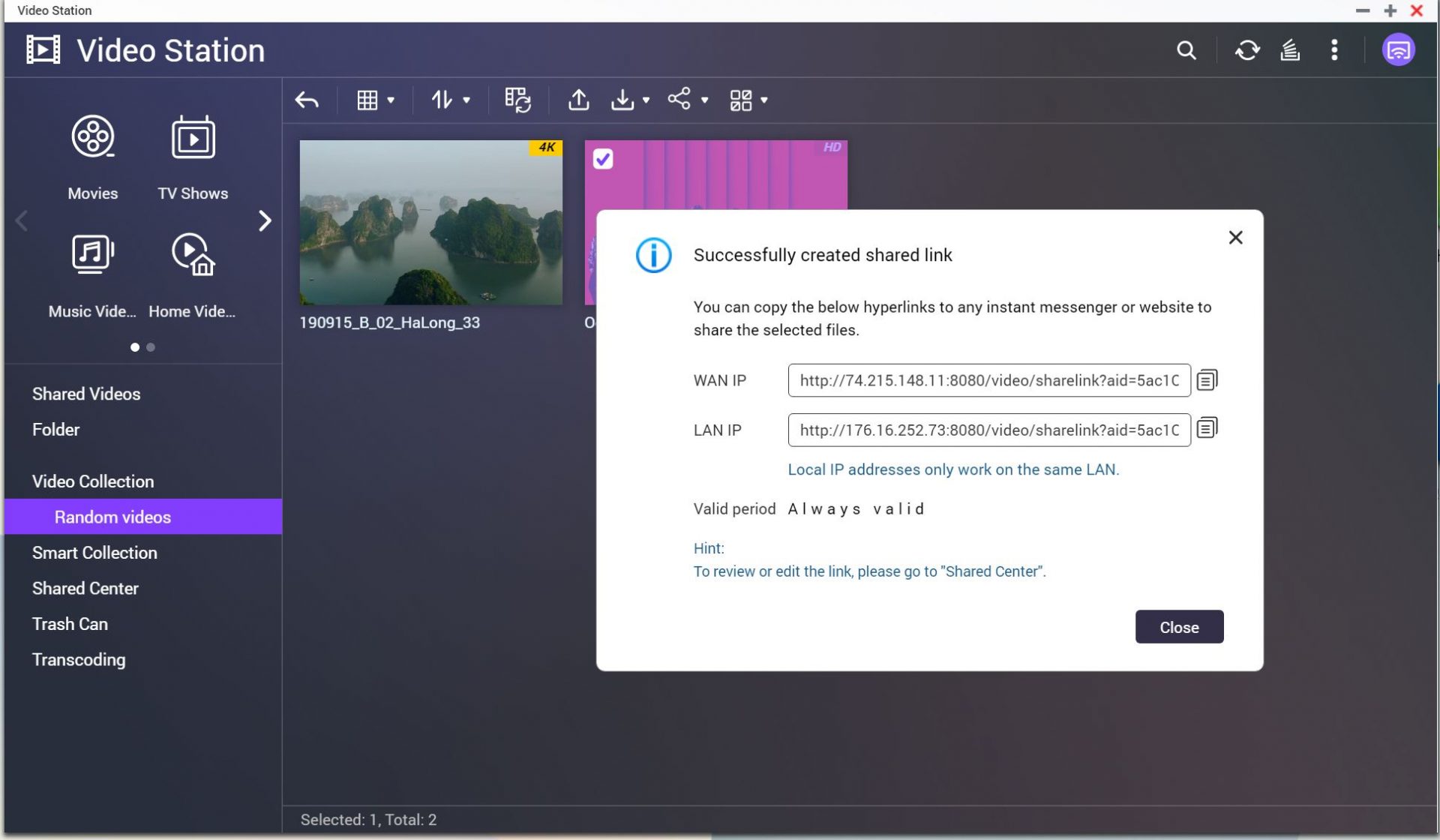Close the shared link dialog with X
This screenshot has height=840, width=1440.
tap(1235, 238)
